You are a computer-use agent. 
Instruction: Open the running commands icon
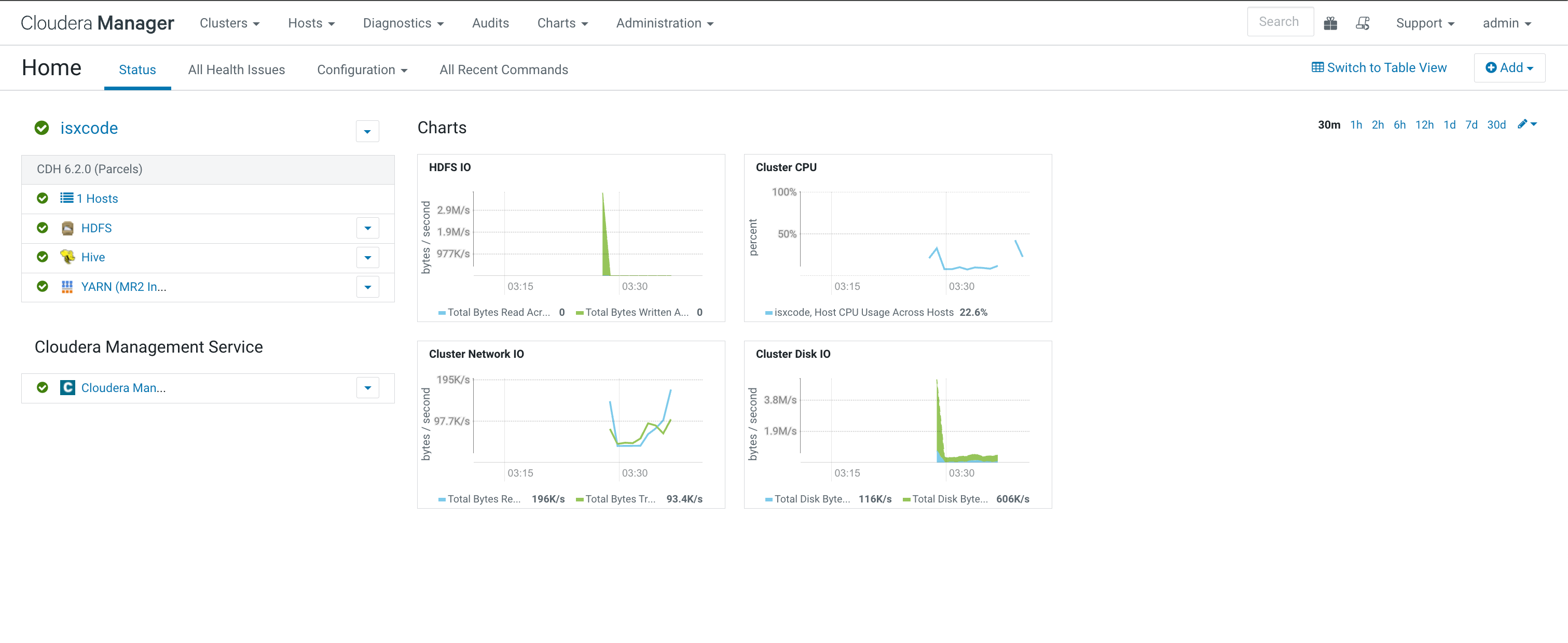tap(1363, 23)
